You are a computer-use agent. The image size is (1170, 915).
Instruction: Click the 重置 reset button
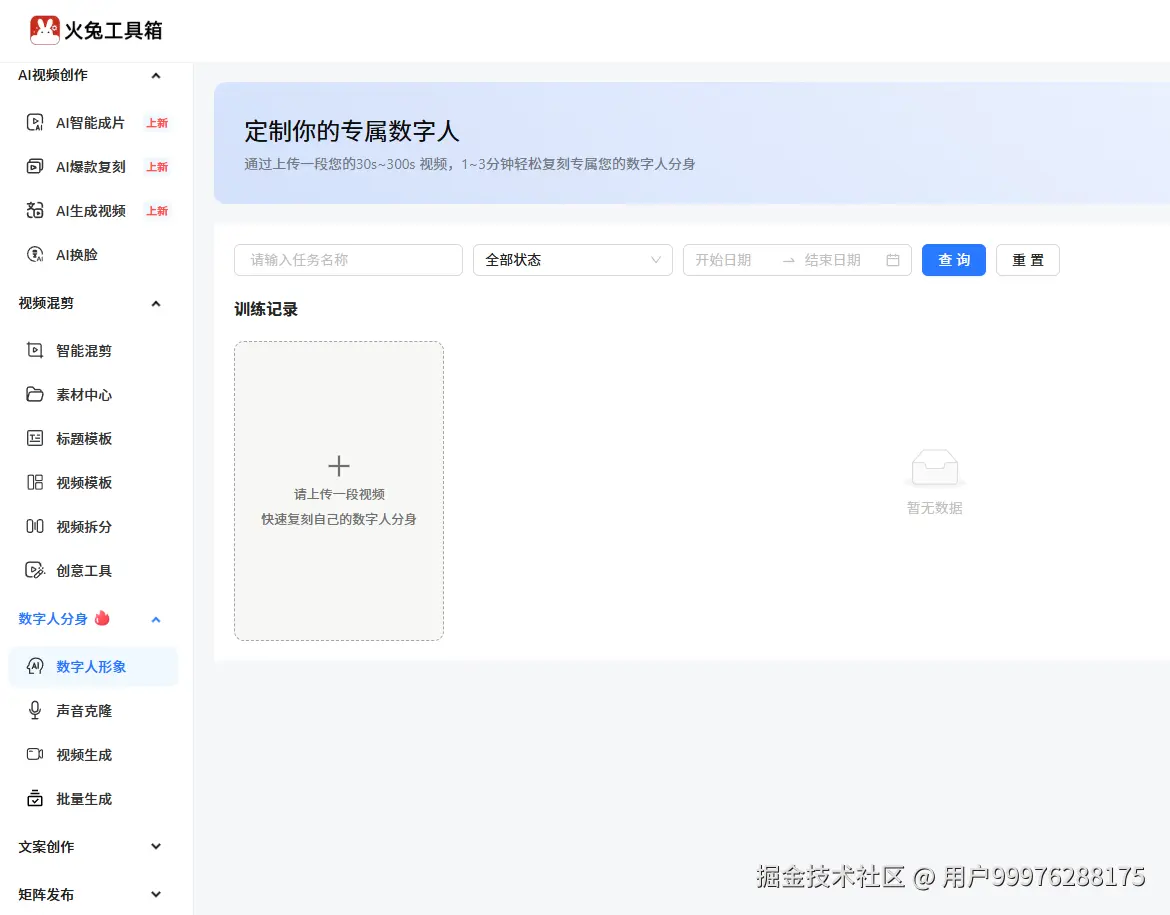[1027, 260]
